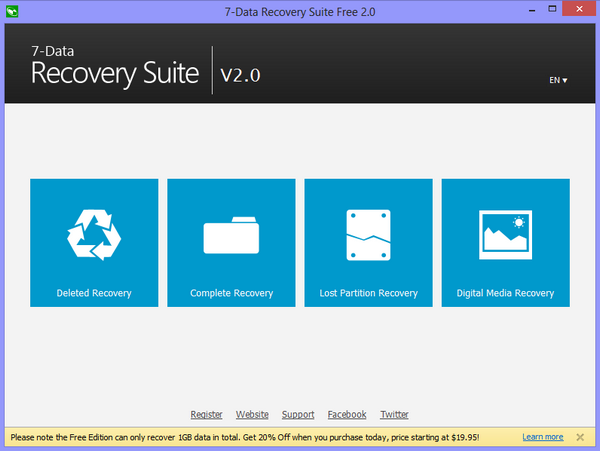The image size is (600, 451).
Task: Click the 'Please note the Free Edition' notice text
Action: tap(245, 437)
